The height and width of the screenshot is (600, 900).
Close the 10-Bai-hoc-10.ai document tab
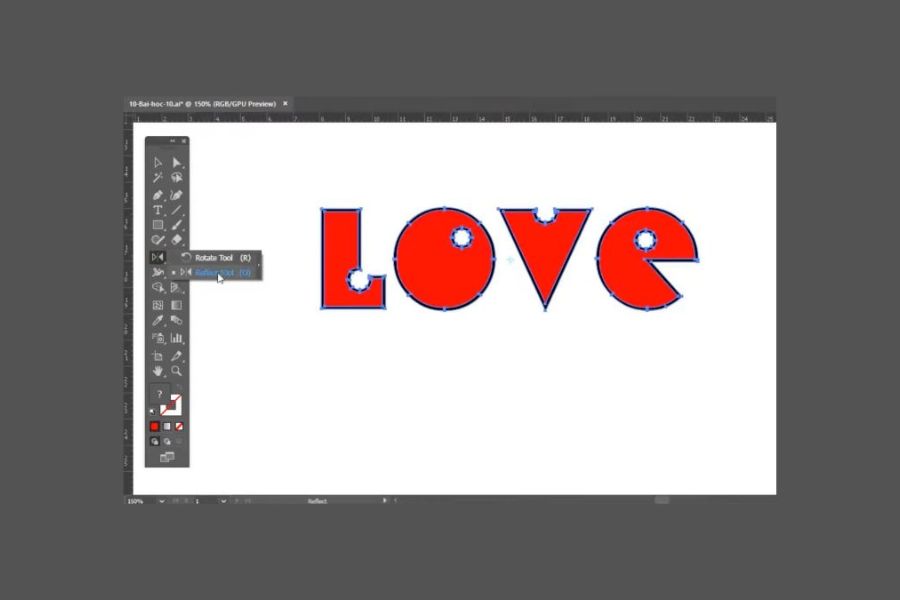click(286, 103)
